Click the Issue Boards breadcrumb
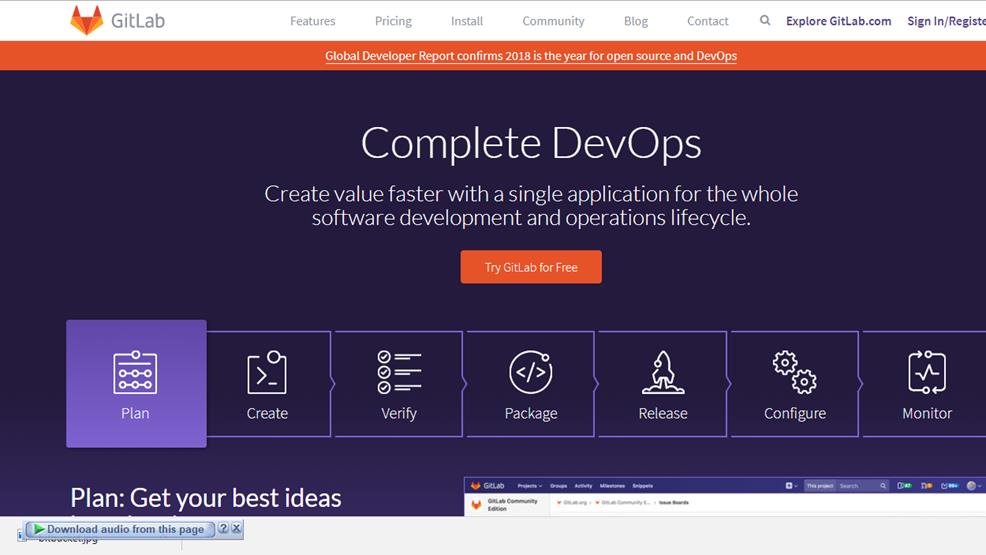 coord(673,503)
